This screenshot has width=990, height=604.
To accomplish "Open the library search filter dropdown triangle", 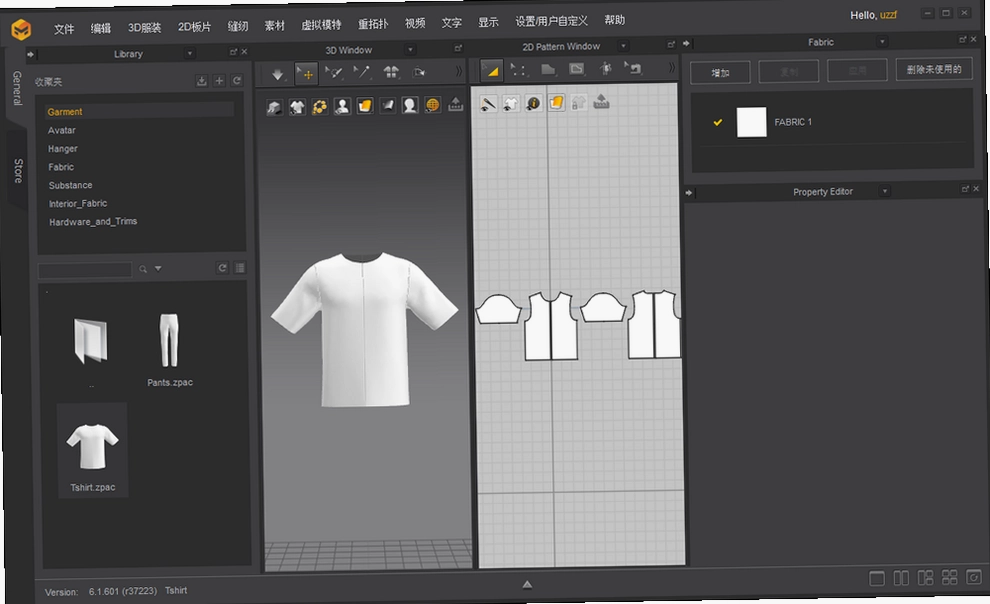I will click(x=158, y=269).
